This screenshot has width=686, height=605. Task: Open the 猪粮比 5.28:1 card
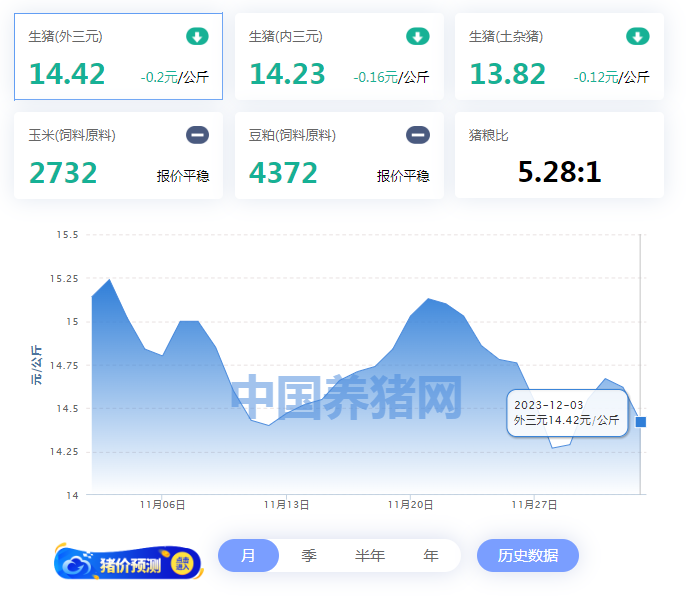(559, 172)
